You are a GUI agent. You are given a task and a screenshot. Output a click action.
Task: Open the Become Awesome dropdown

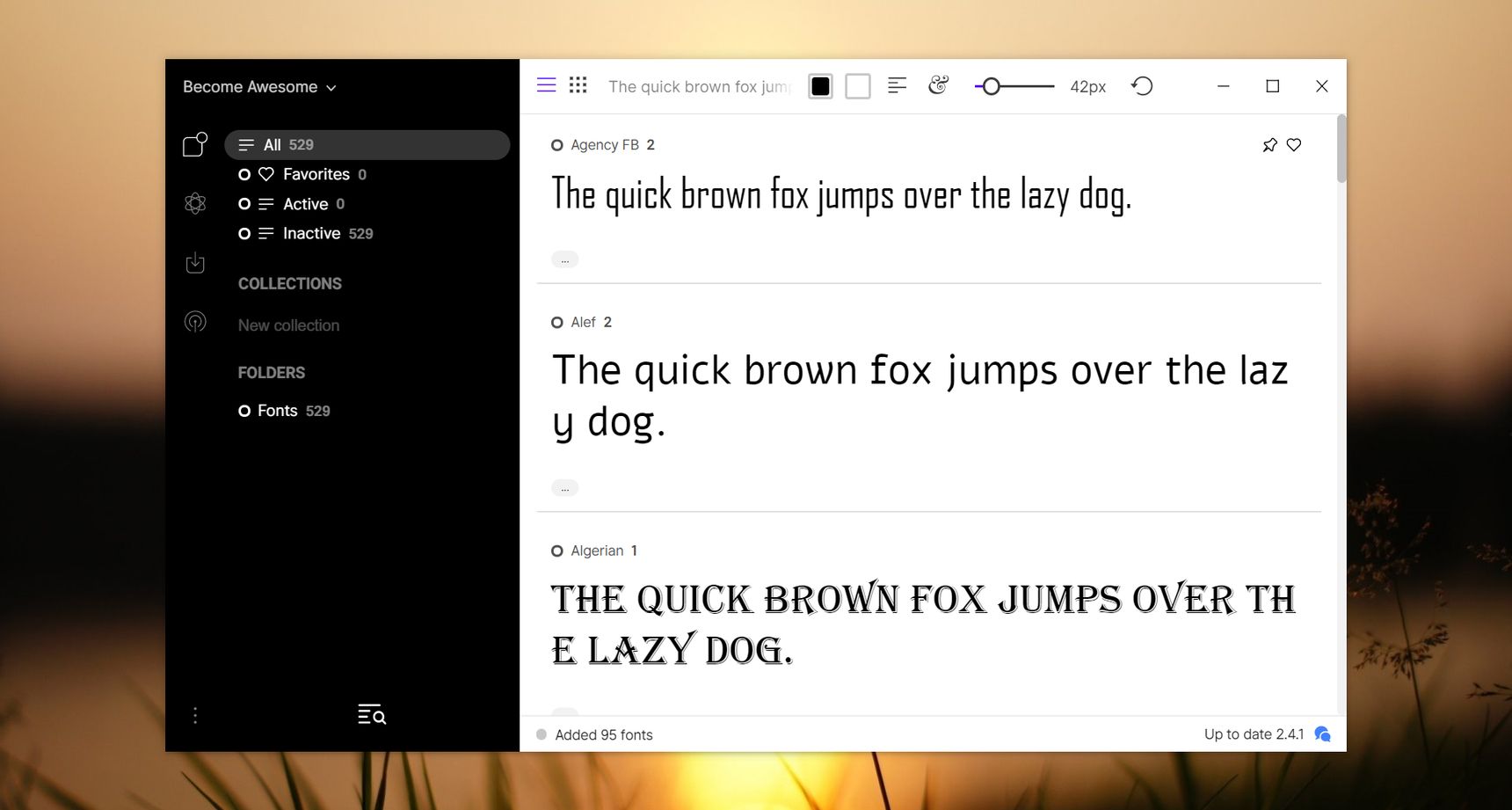coord(259,87)
